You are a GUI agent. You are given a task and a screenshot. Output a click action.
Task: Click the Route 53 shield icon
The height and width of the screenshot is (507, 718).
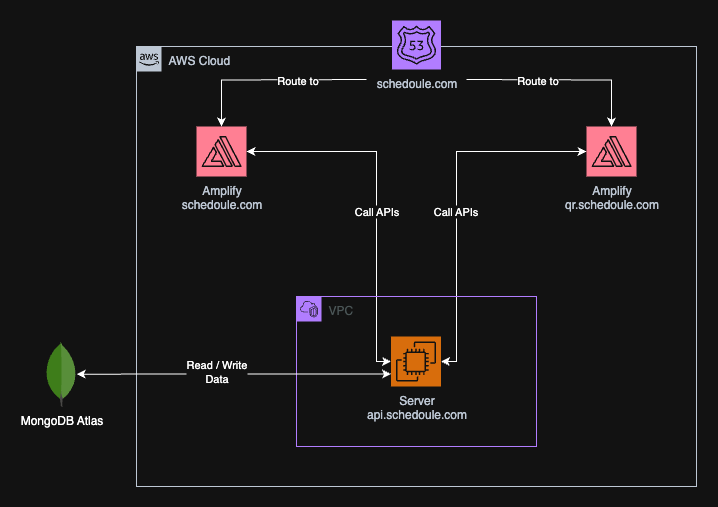pos(416,45)
